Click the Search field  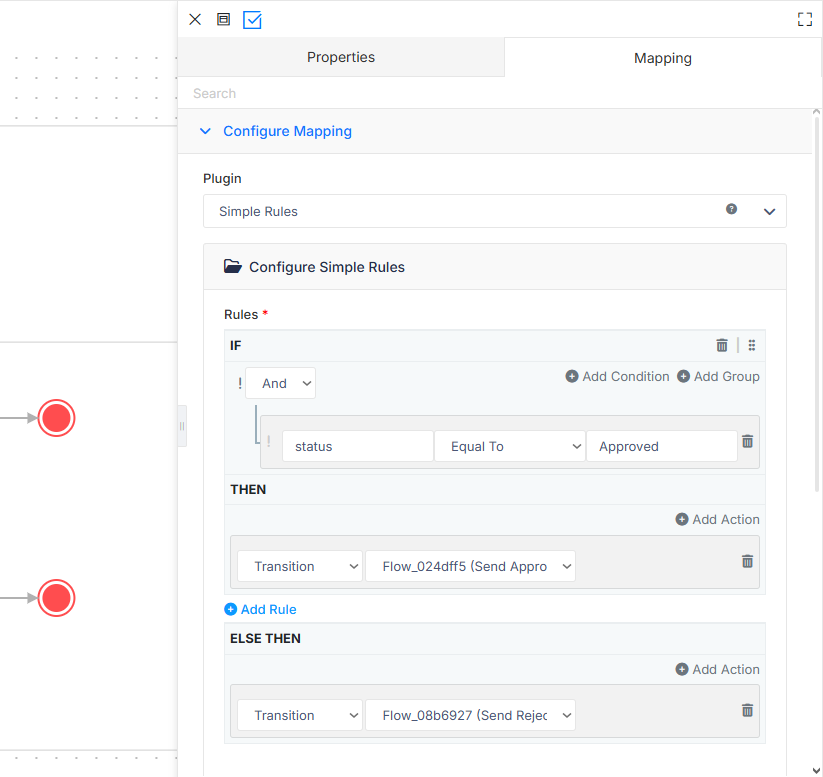499,93
